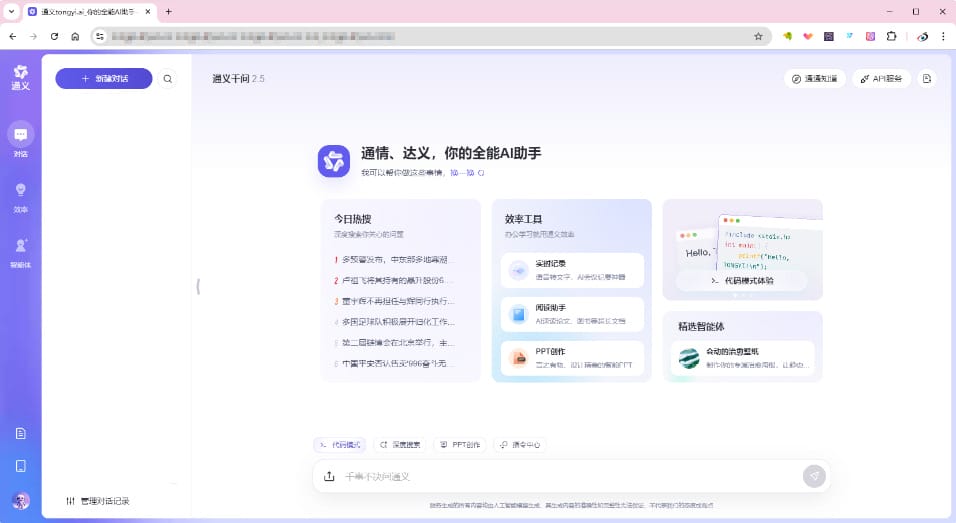Click the 代码模式体验 button
956x523 pixels.
pyautogui.click(x=742, y=280)
